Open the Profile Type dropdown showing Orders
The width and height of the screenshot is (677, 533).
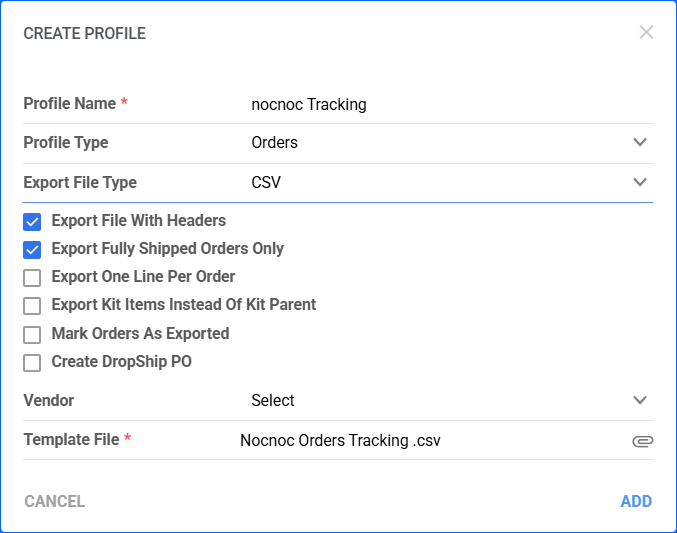tap(449, 143)
